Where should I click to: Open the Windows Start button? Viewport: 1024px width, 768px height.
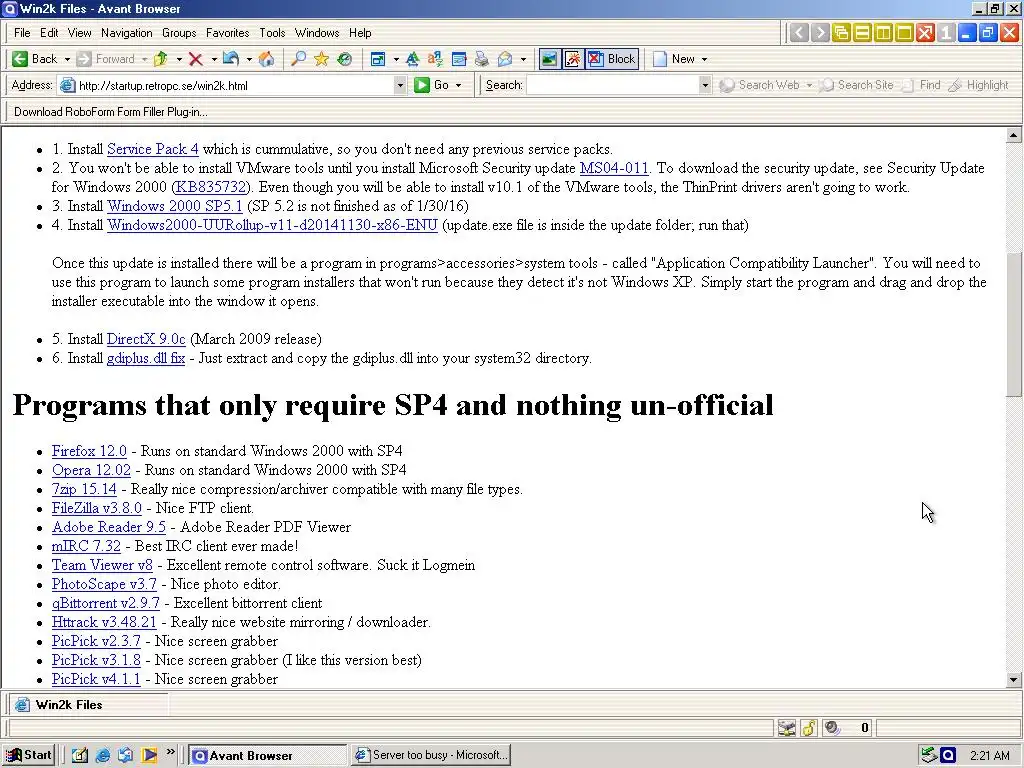[x=29, y=755]
